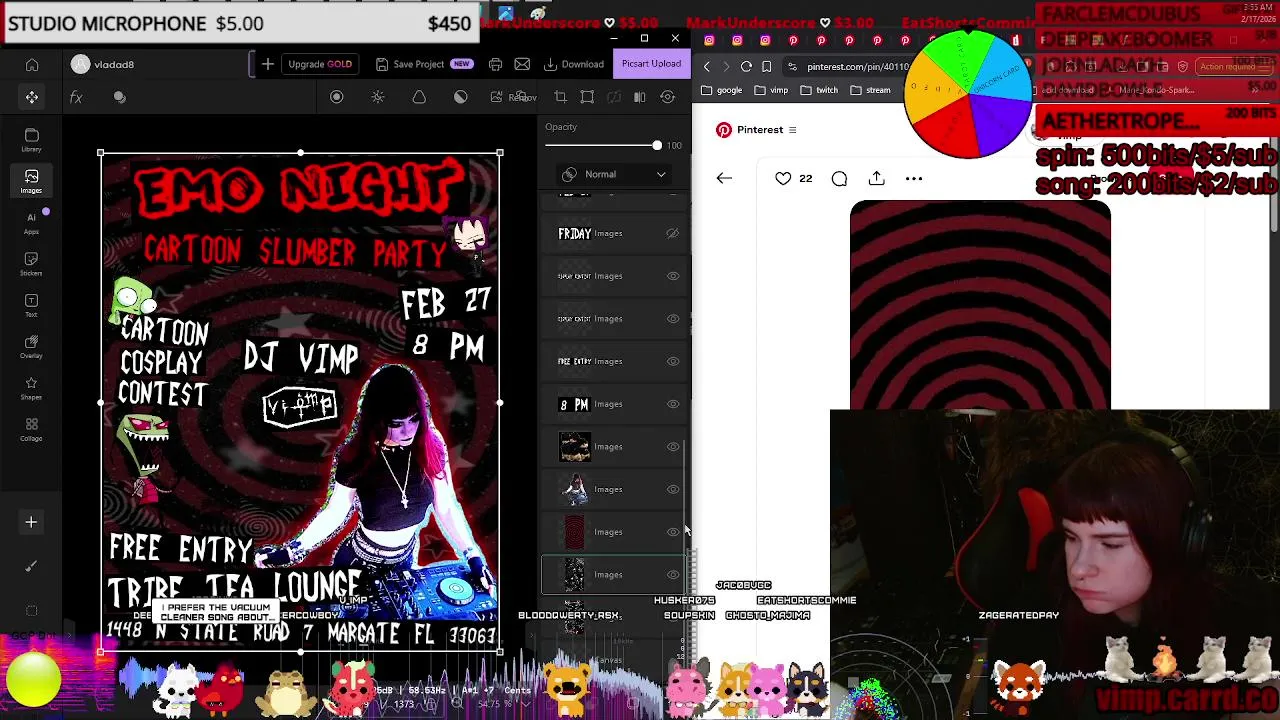Open the stream bookmarks folder

(x=870, y=90)
